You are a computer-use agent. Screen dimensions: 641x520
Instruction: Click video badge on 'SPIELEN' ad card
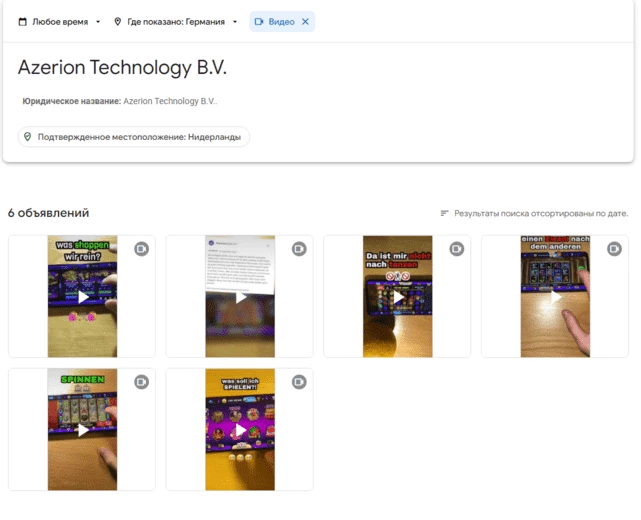[299, 382]
